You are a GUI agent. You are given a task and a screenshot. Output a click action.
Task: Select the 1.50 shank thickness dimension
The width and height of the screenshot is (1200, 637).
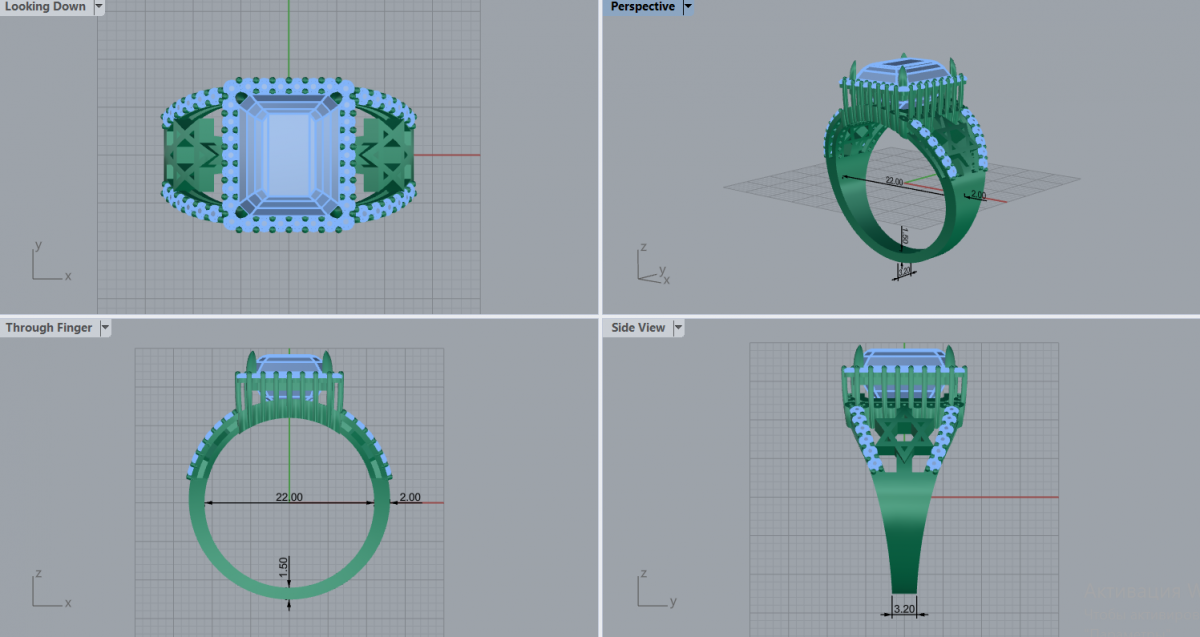284,567
